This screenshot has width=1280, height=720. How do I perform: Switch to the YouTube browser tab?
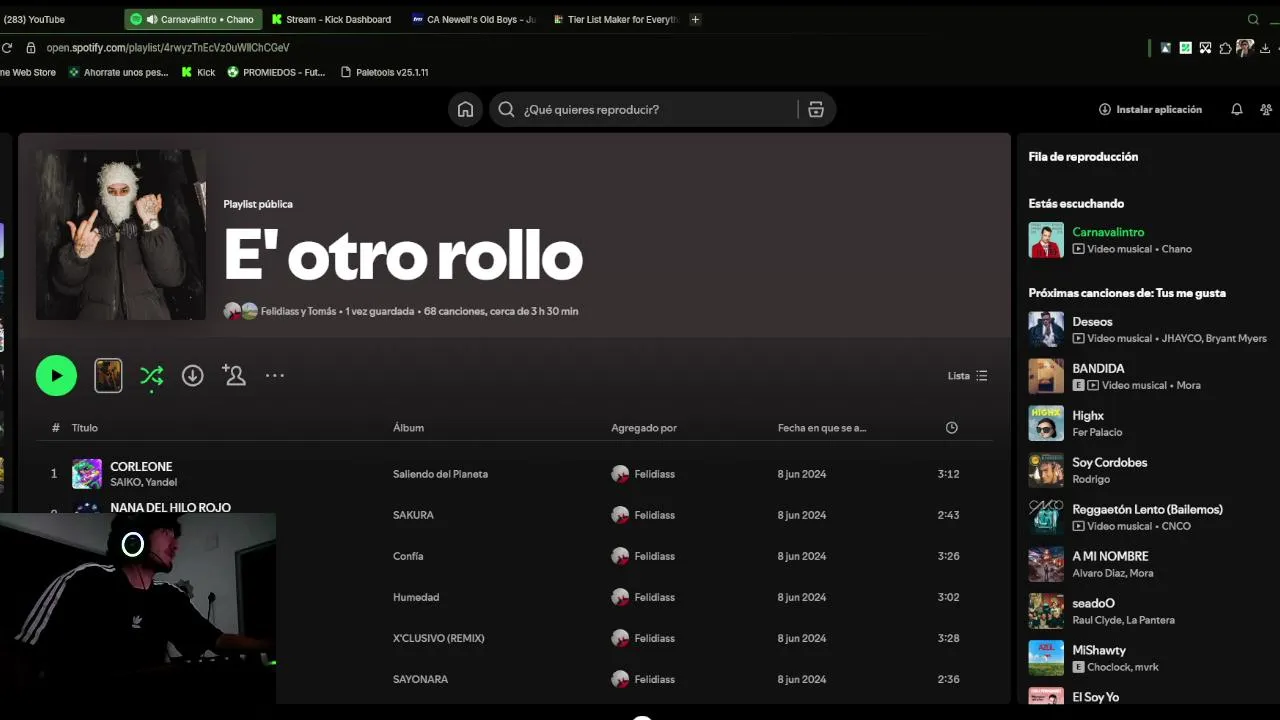point(34,19)
